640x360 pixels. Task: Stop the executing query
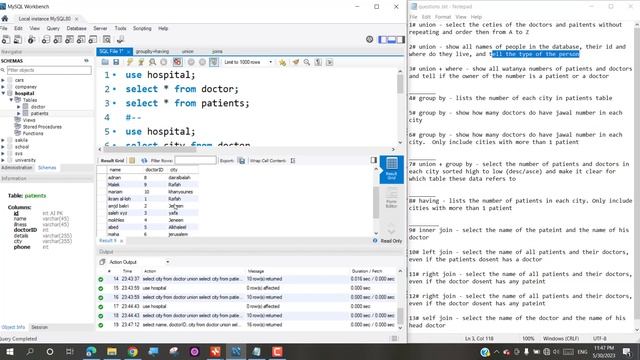pos(164,62)
